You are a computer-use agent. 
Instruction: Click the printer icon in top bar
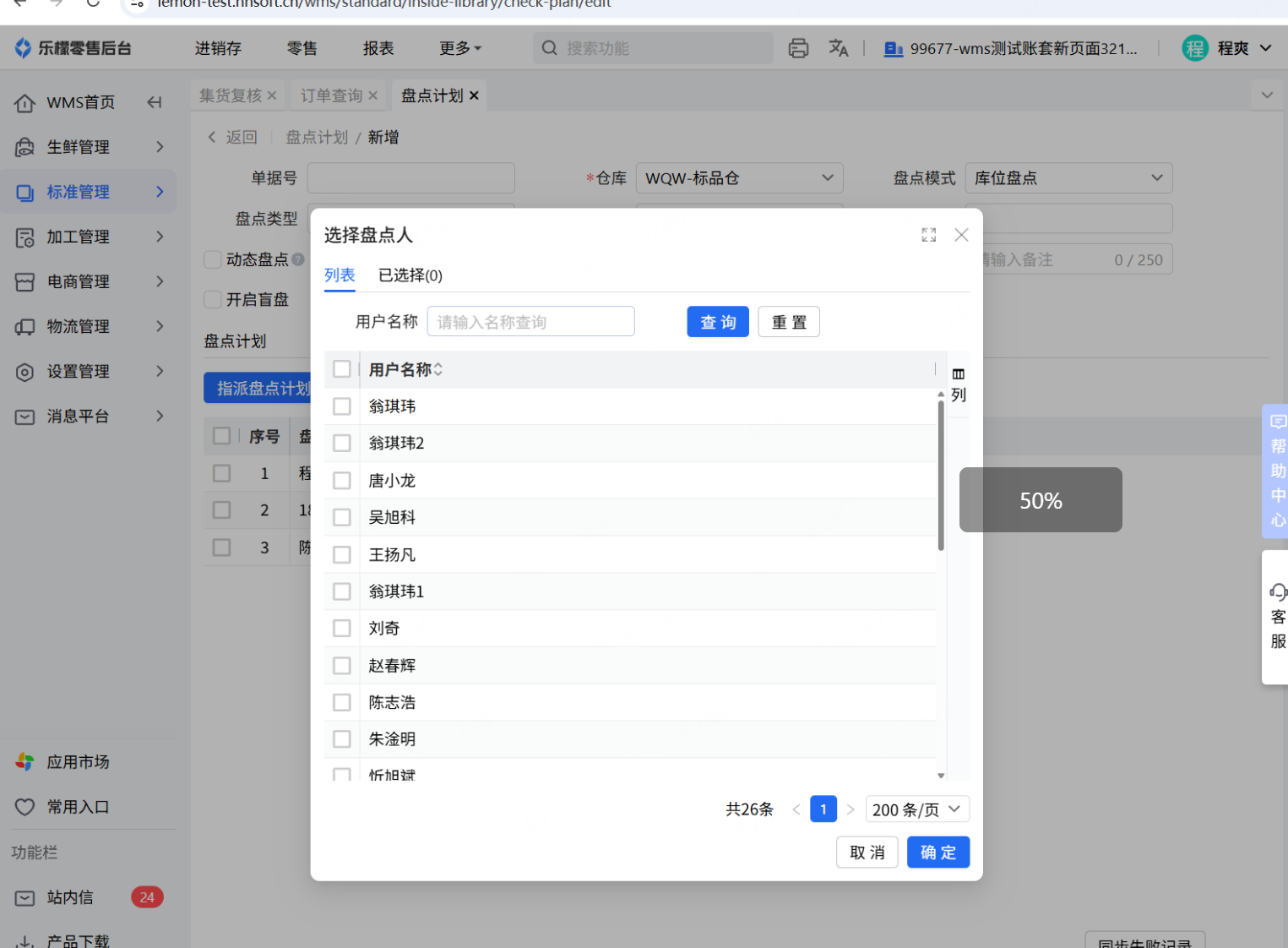tap(798, 48)
